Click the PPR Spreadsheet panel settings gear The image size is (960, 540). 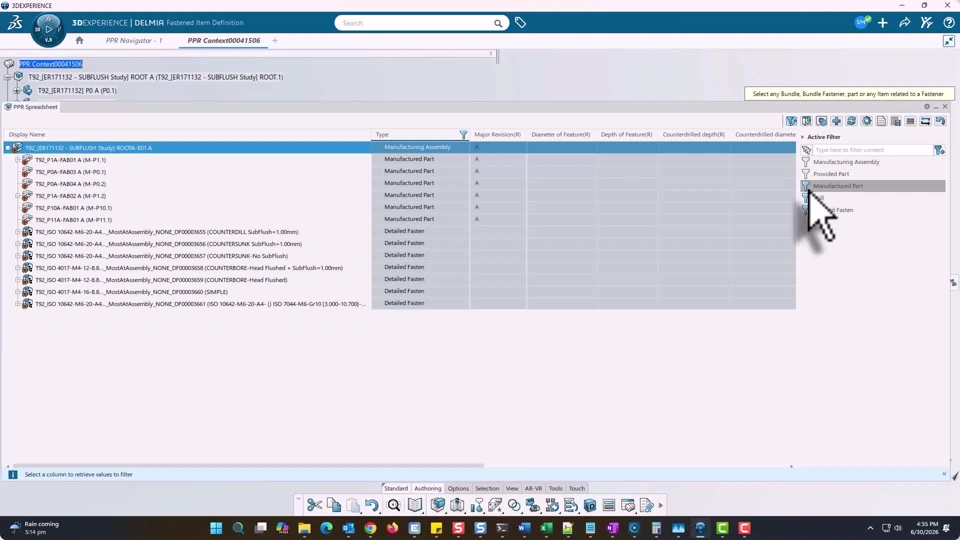(927, 107)
